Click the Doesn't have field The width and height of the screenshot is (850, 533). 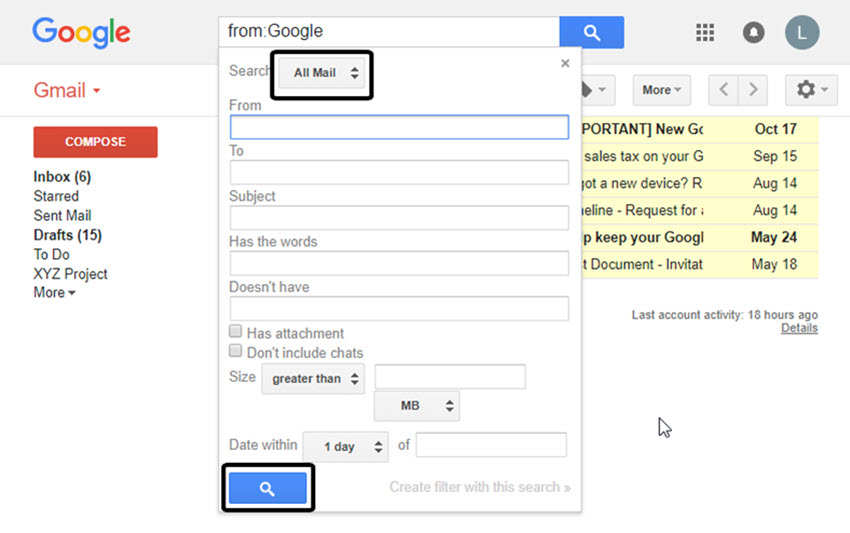click(400, 309)
